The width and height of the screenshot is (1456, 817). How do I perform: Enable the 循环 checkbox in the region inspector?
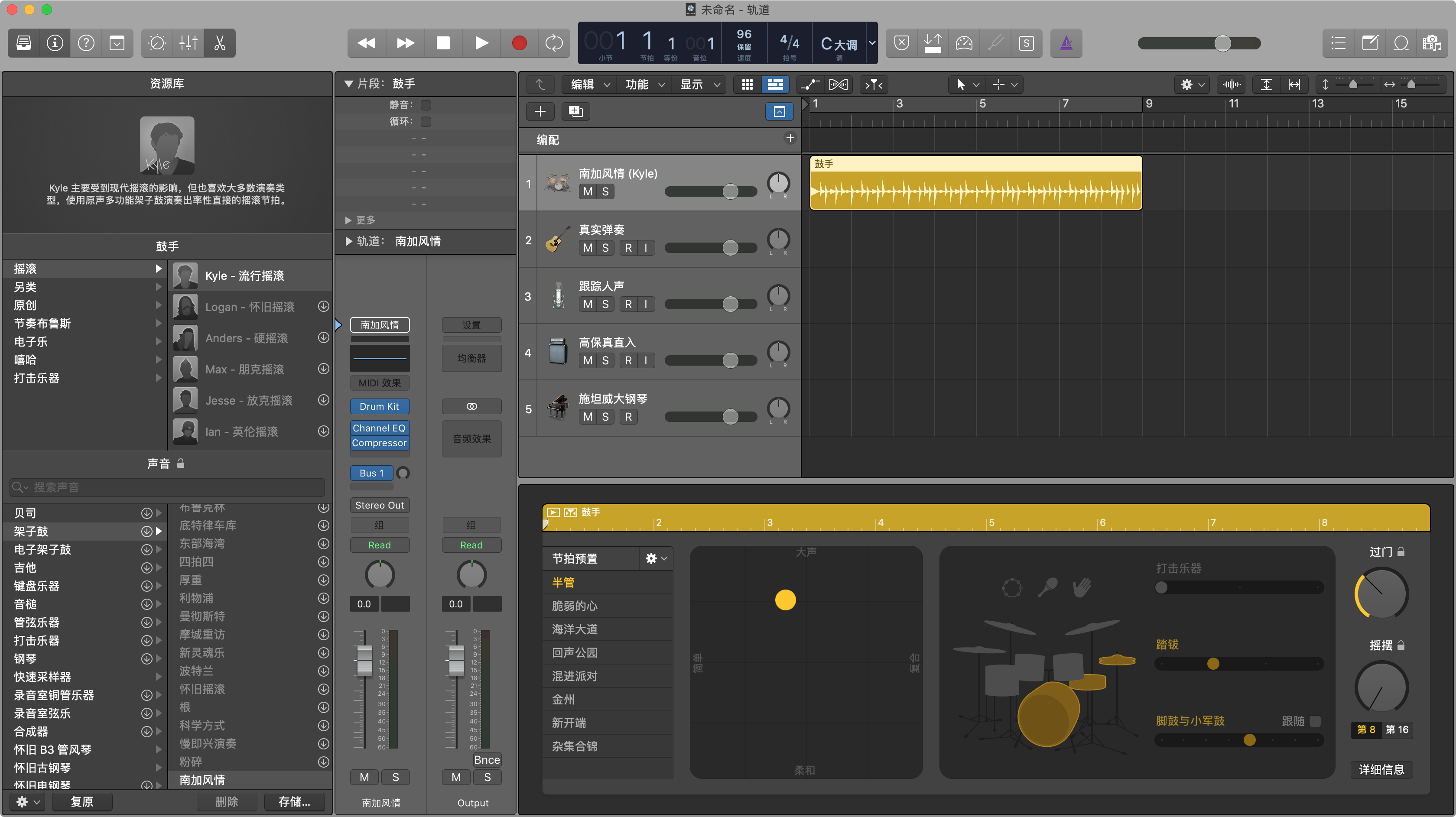426,121
